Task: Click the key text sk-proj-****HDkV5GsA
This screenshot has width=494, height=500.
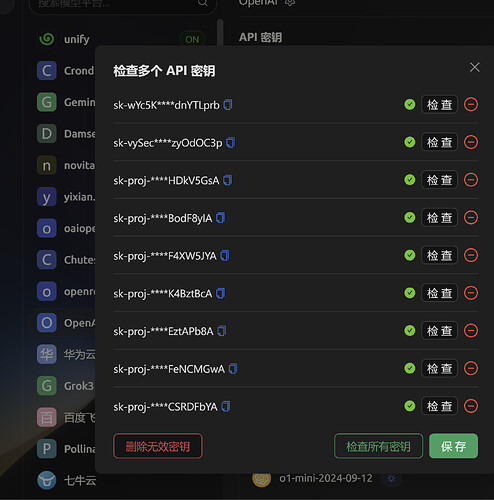Action: [166, 180]
